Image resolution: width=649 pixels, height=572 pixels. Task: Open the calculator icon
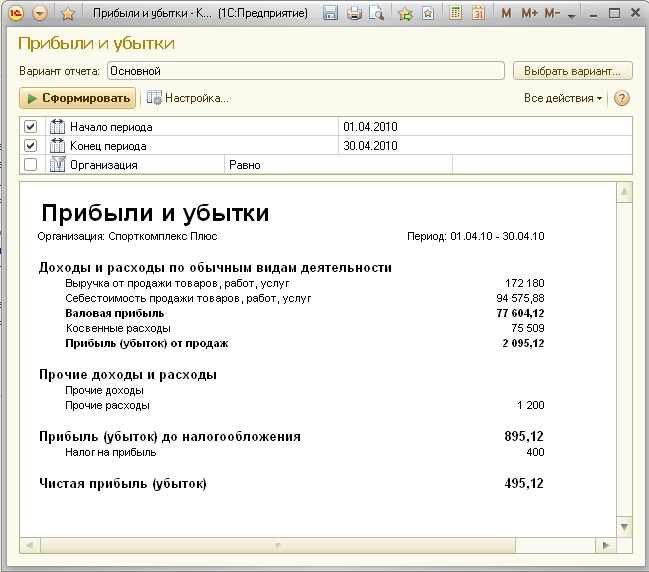click(455, 13)
